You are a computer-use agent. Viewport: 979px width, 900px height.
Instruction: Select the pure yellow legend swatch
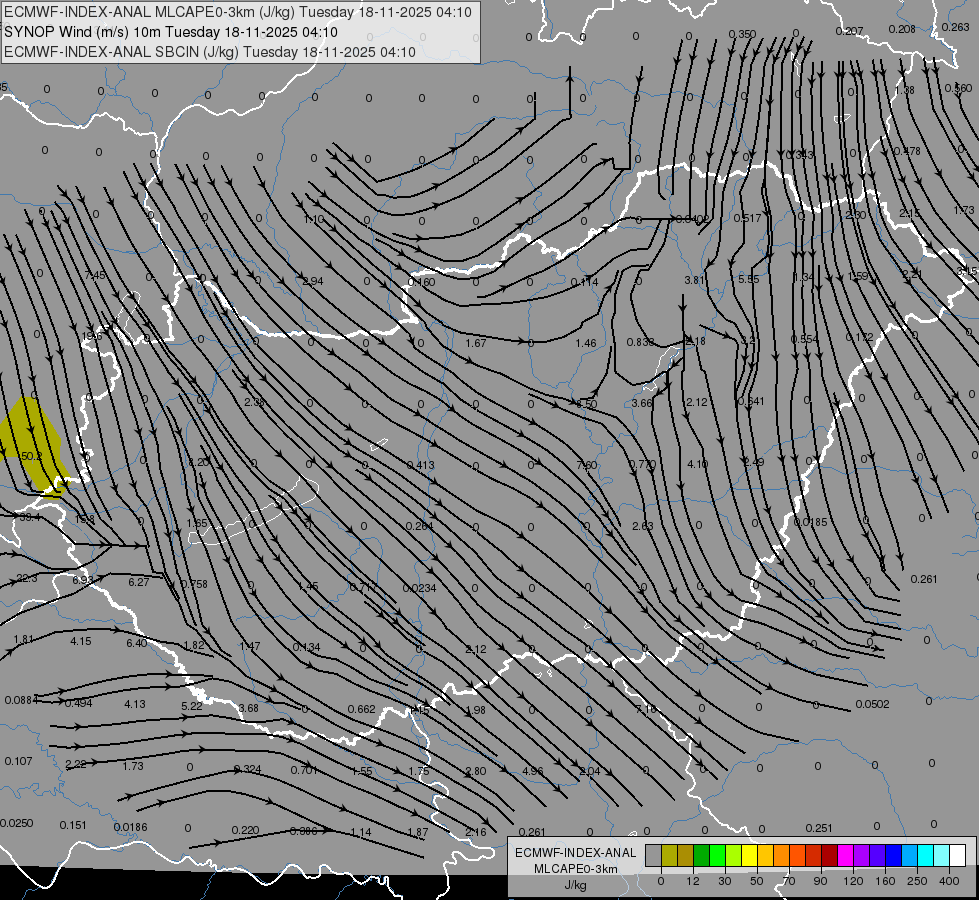click(750, 855)
